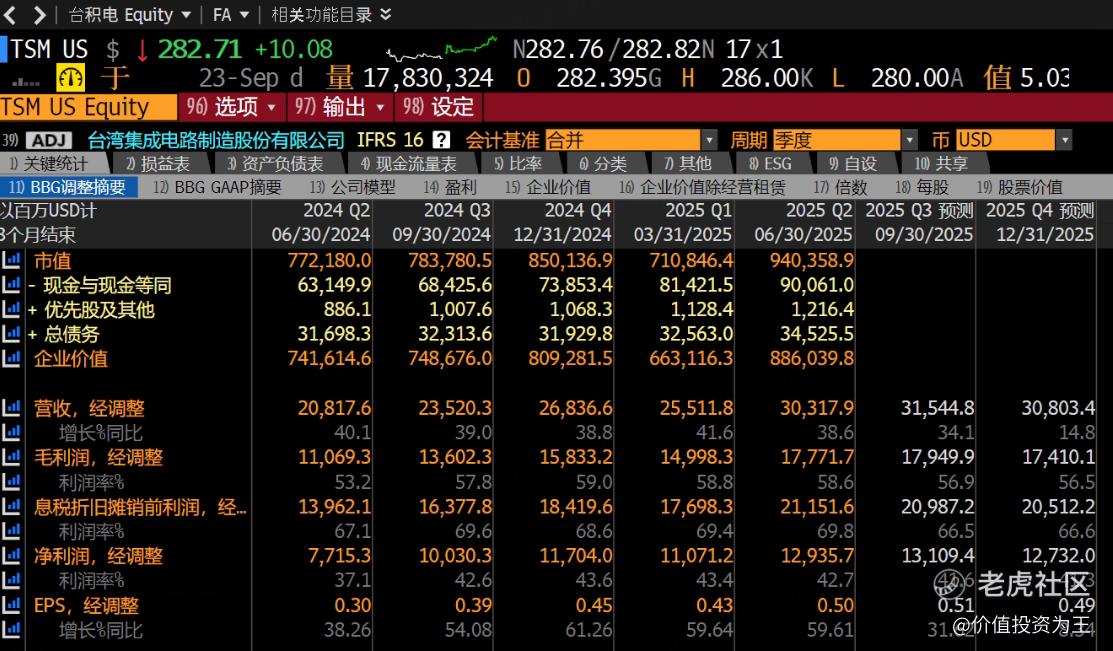Open the chart icon for 优先股及其他 row

(x=11, y=310)
